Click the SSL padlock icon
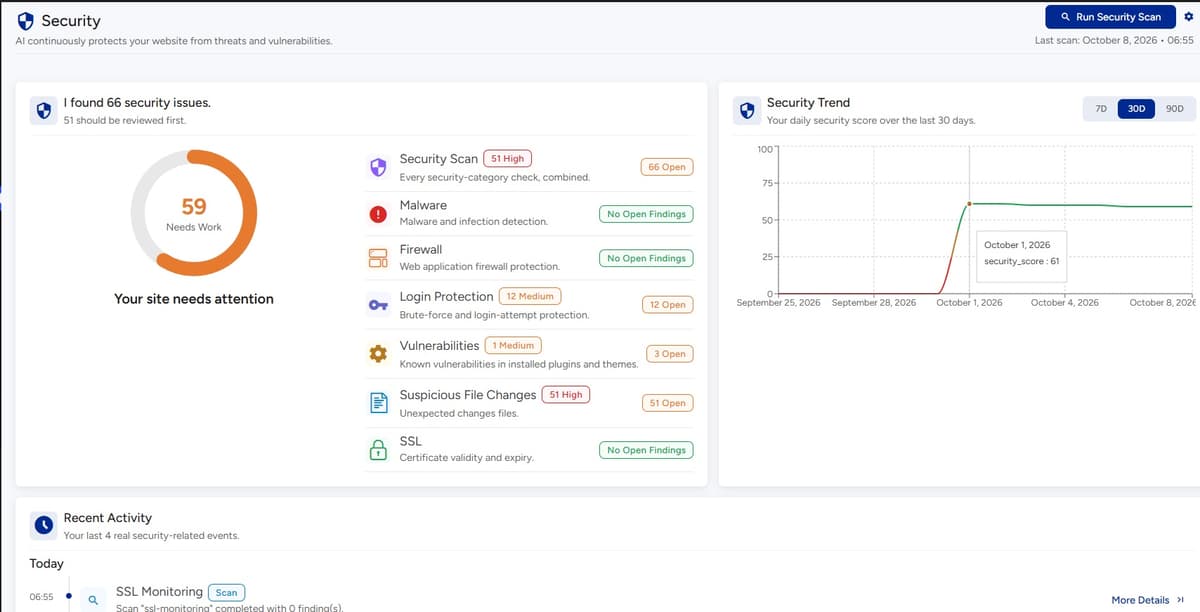Image resolution: width=1200 pixels, height=612 pixels. (x=378, y=449)
